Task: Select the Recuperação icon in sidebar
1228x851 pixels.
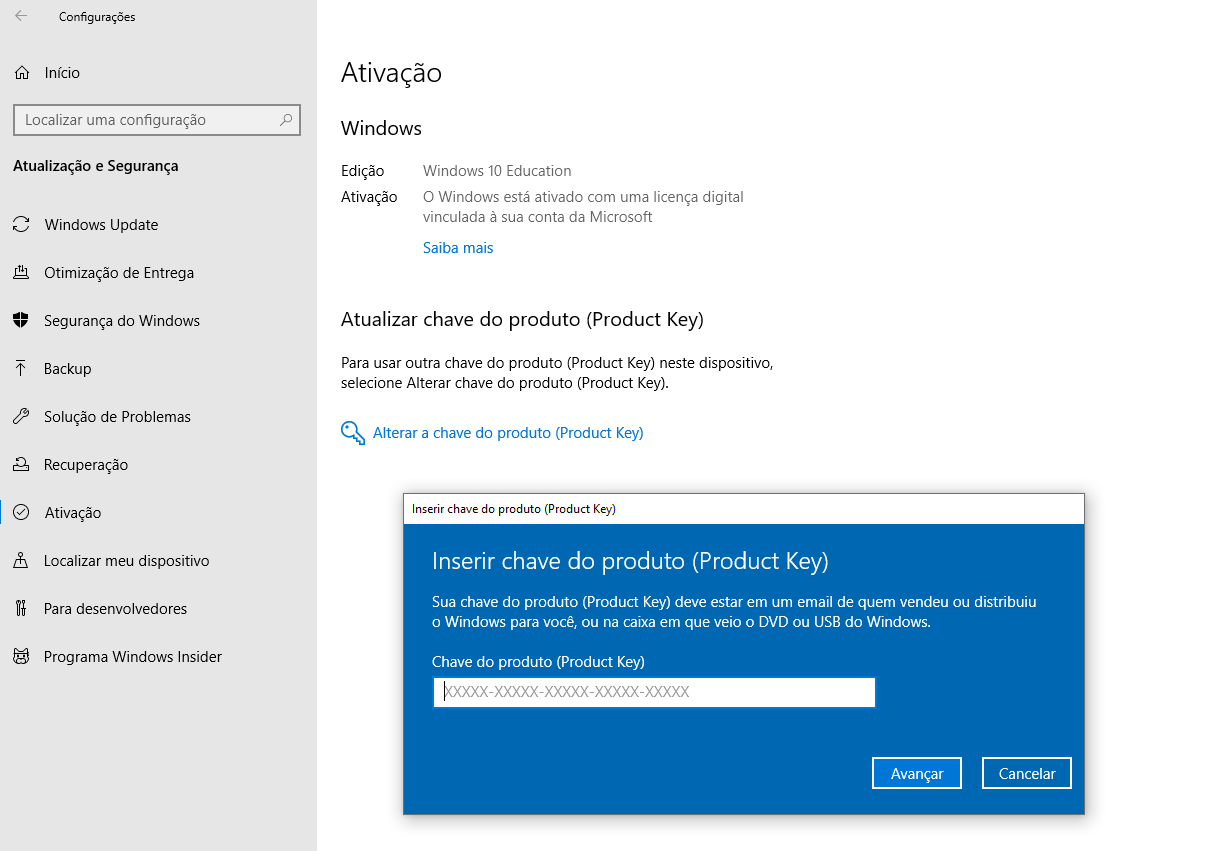Action: click(20, 464)
